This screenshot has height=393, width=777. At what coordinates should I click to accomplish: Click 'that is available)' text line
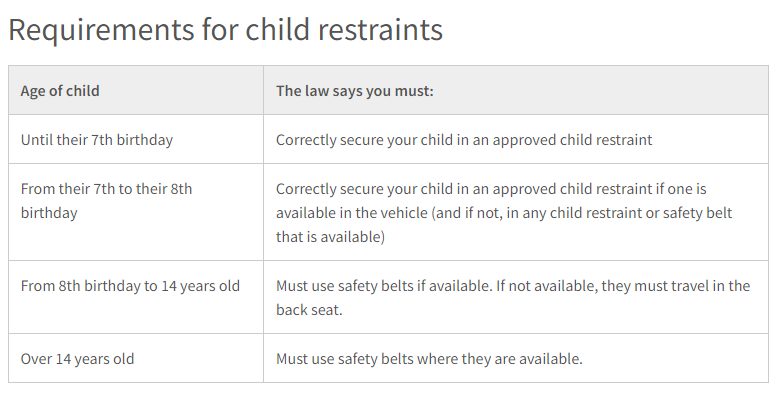click(x=330, y=237)
